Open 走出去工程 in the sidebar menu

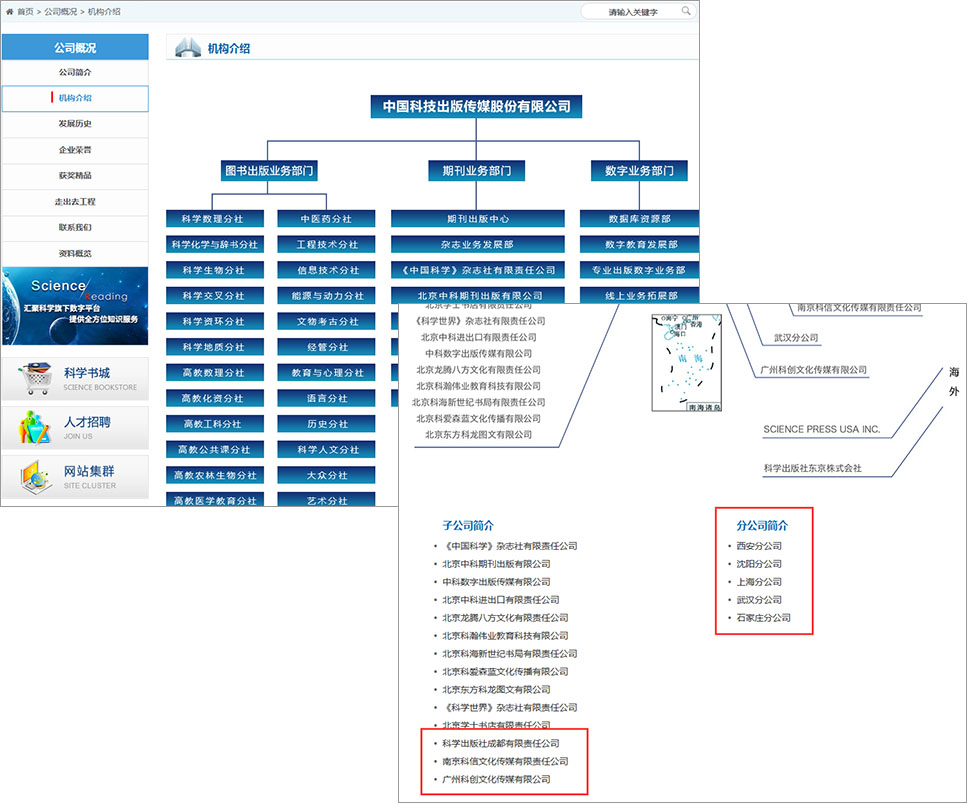click(75, 202)
